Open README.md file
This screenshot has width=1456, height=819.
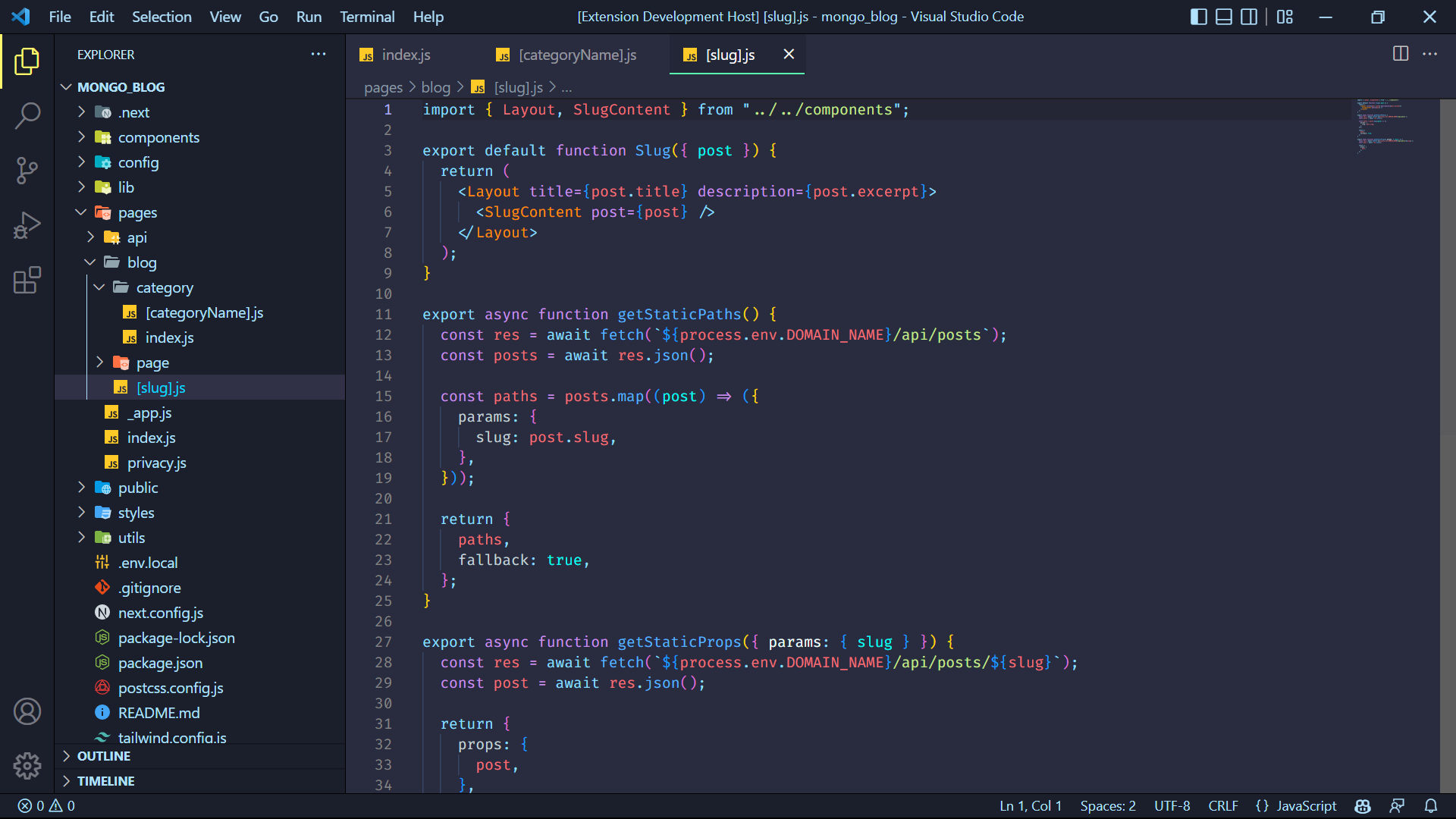click(x=199, y=713)
